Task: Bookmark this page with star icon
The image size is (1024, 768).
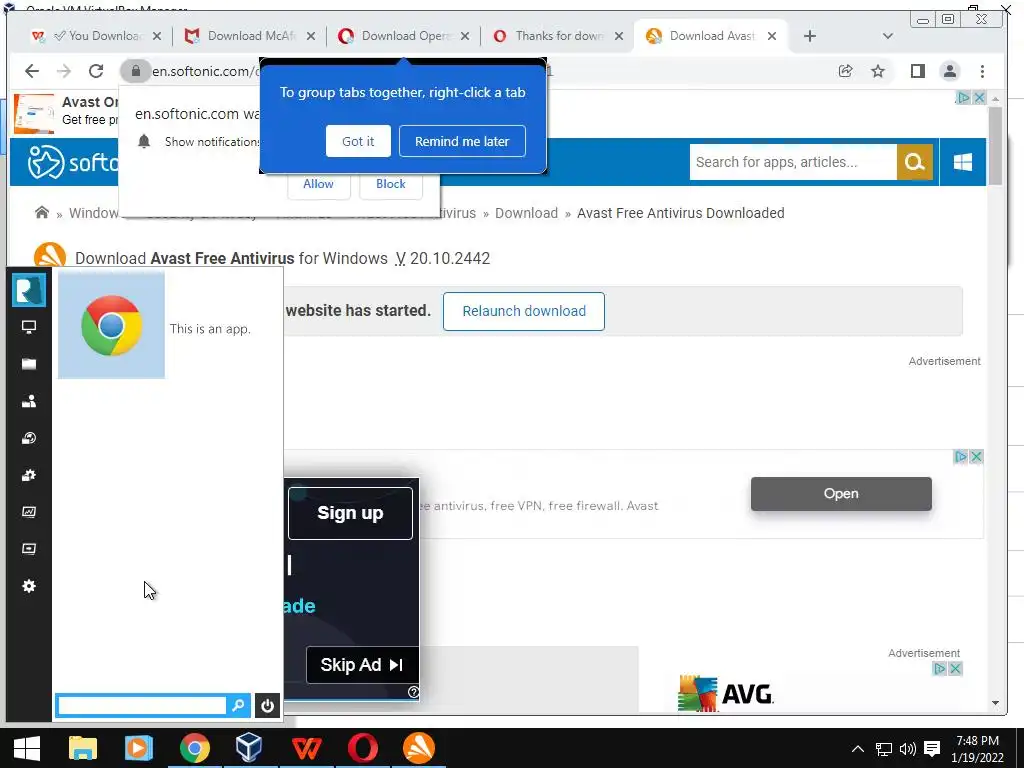Action: (x=878, y=71)
